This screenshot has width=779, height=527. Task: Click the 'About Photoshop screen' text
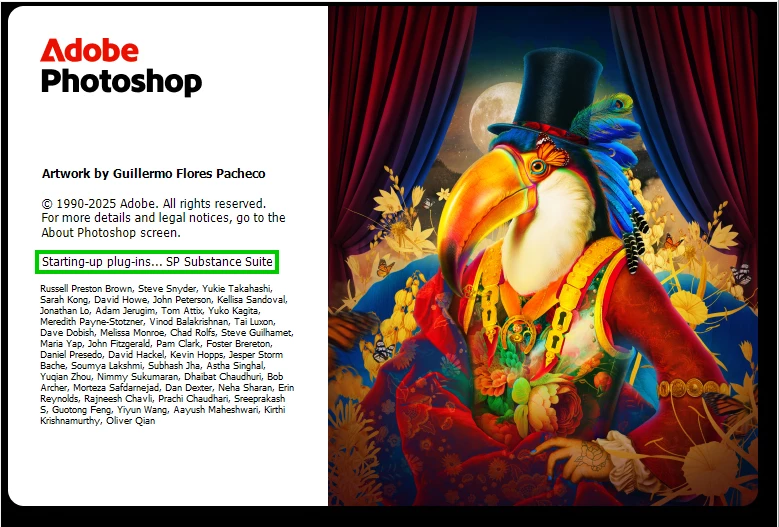[111, 232]
